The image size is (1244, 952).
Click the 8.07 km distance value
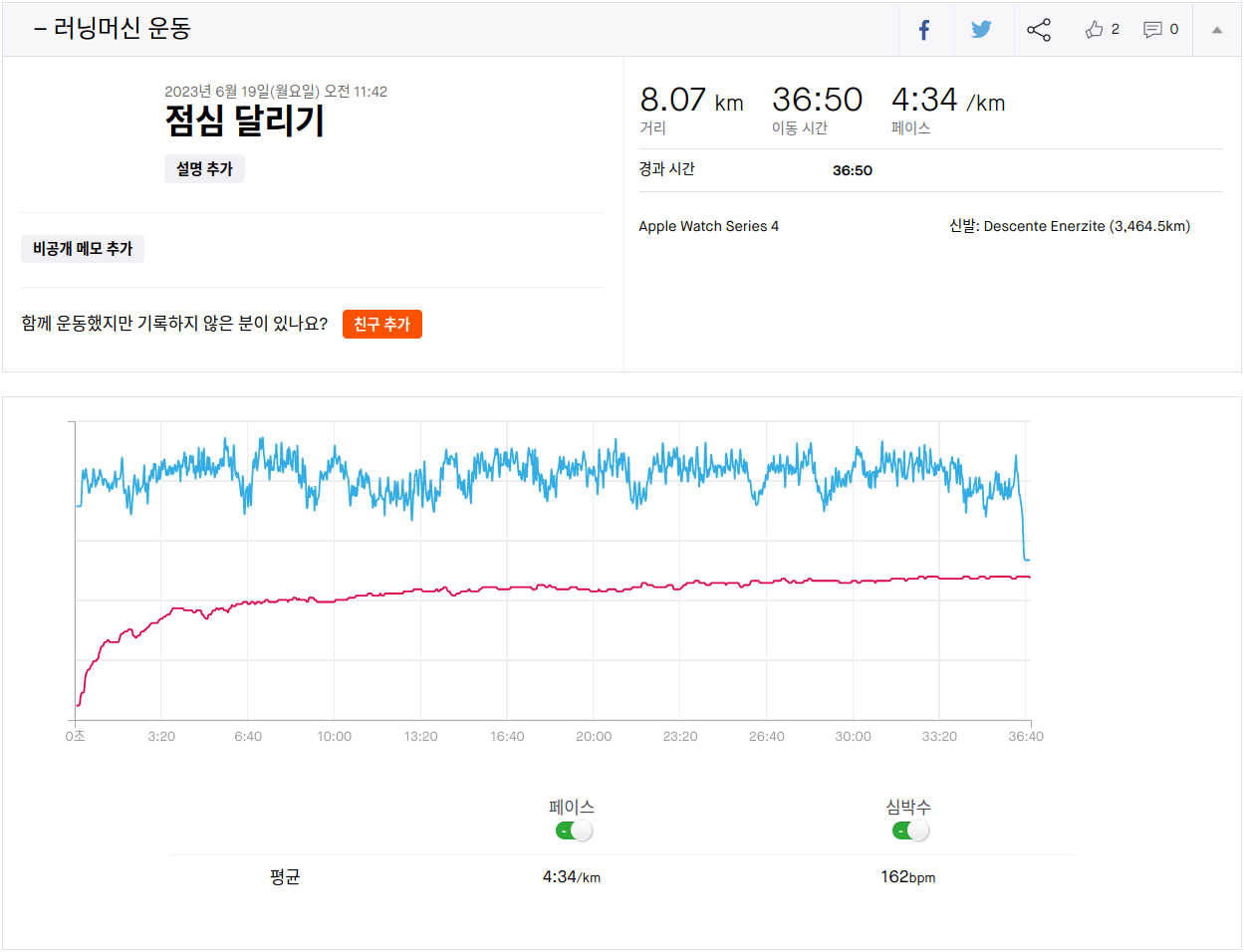click(x=691, y=100)
